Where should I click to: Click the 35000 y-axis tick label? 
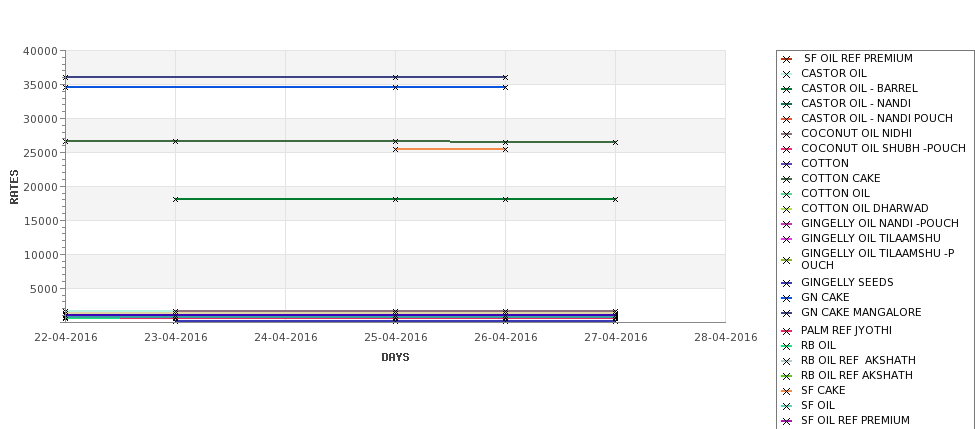point(41,85)
